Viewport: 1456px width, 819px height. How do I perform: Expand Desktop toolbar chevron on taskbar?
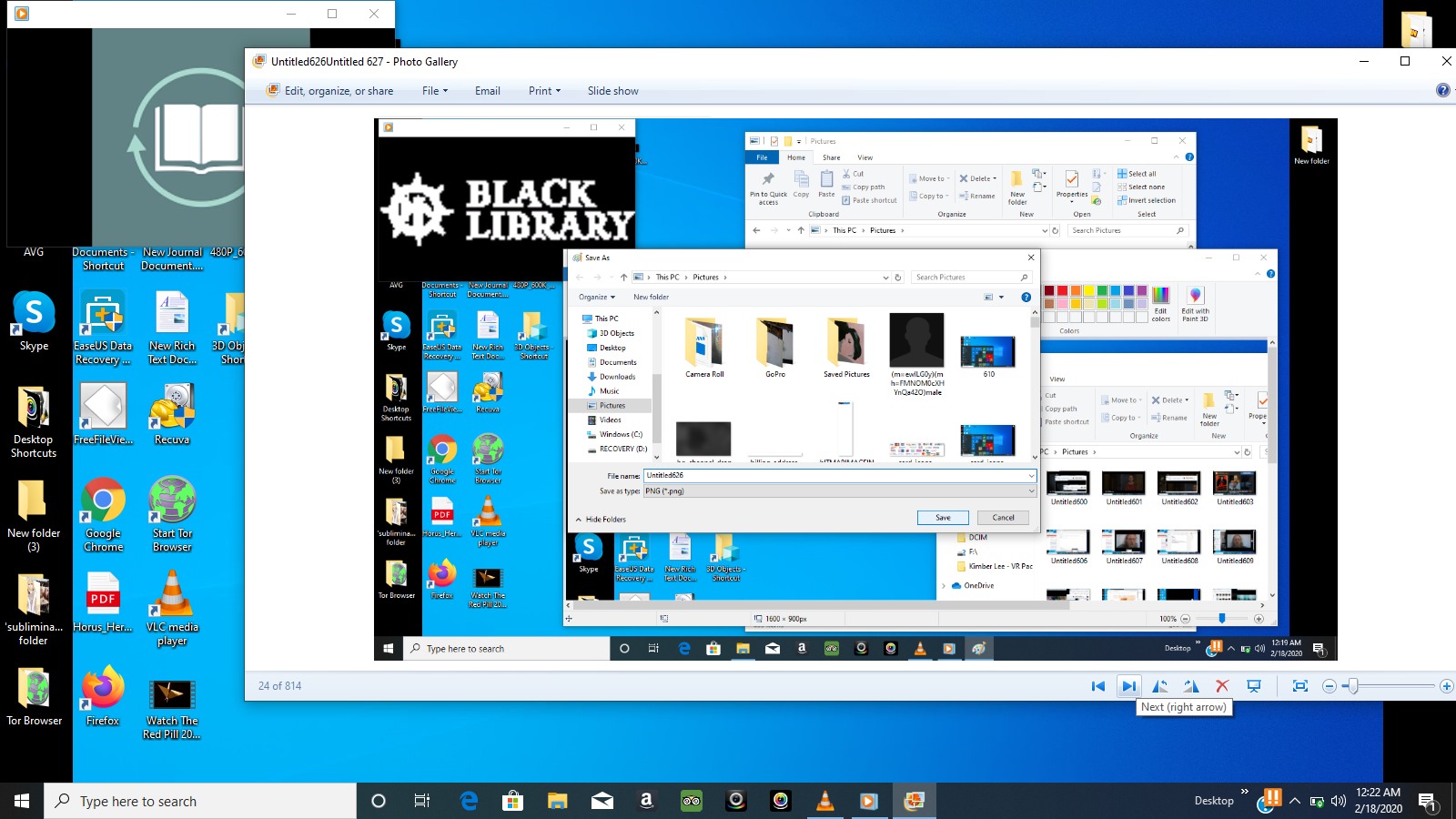click(x=1244, y=792)
